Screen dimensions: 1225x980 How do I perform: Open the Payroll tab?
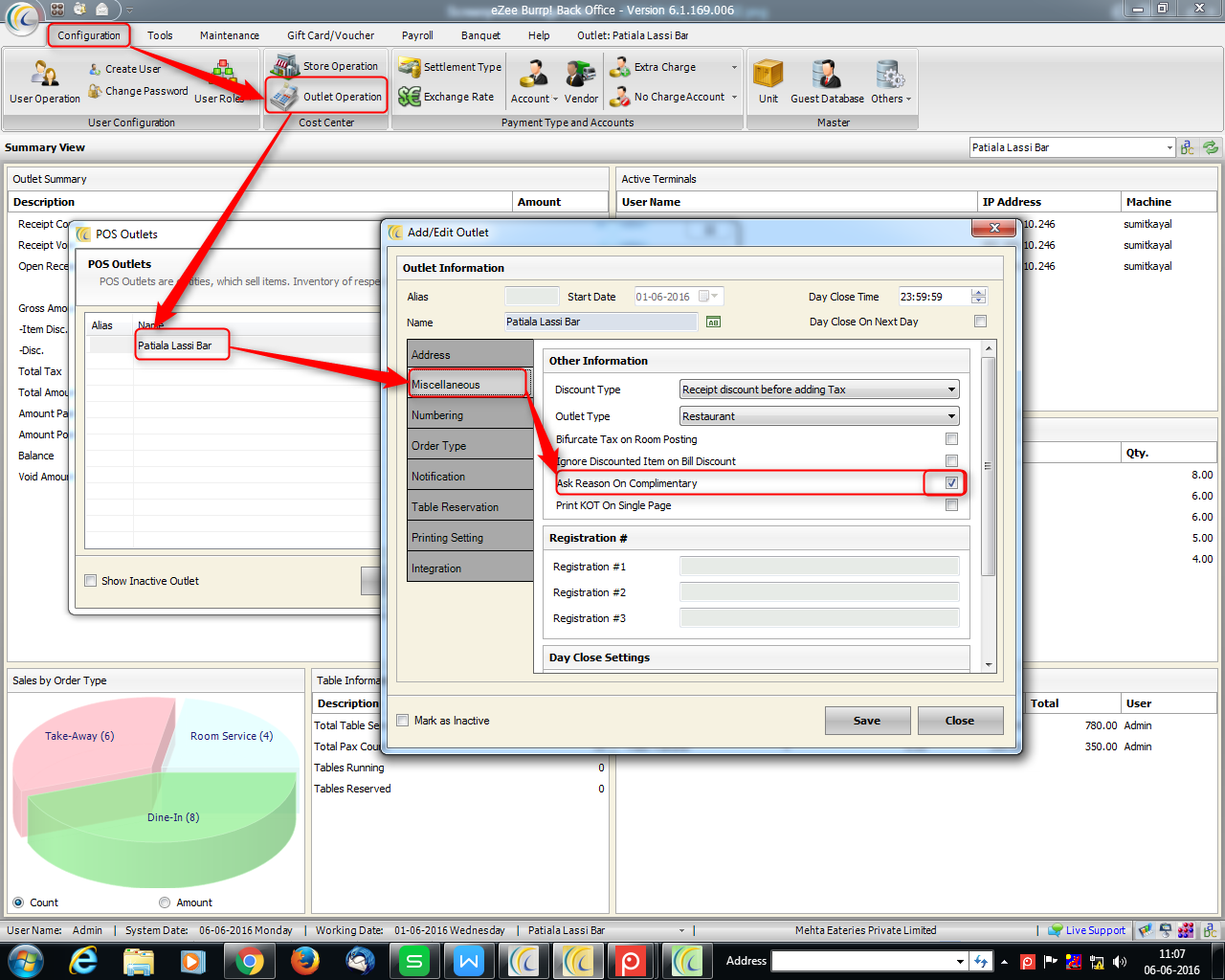pyautogui.click(x=417, y=35)
